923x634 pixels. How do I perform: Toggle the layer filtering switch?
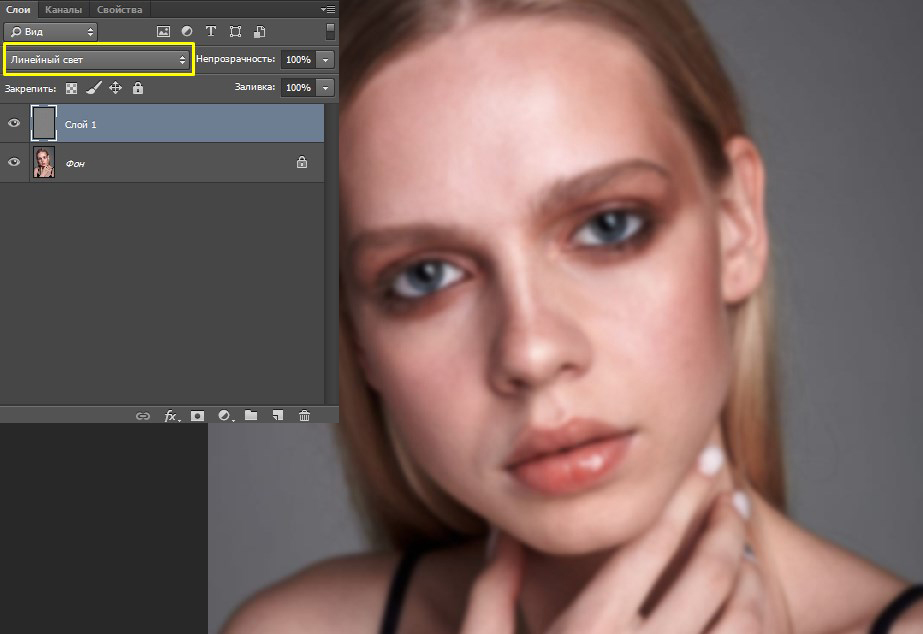(x=330, y=32)
